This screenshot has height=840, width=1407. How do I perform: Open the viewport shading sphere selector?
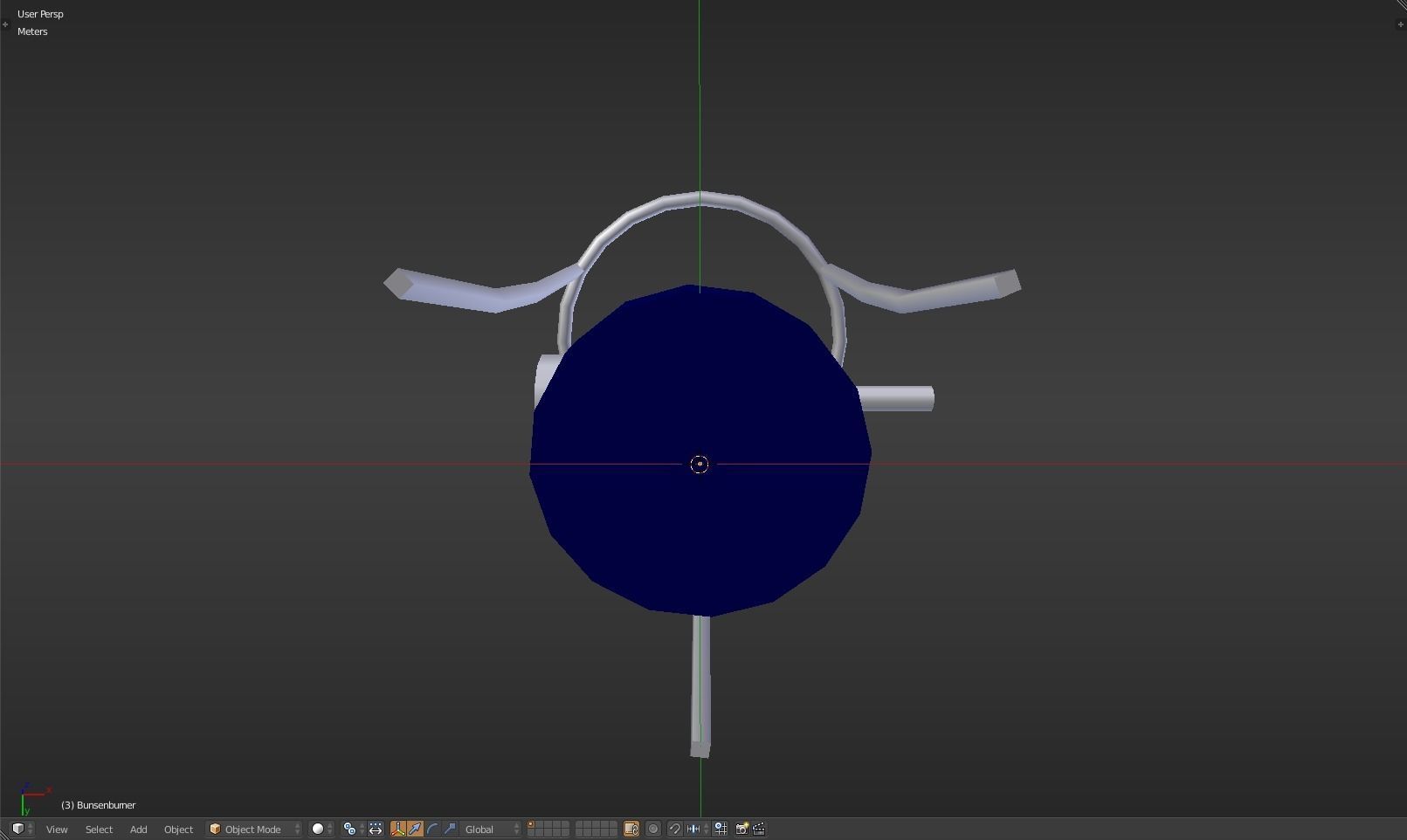click(322, 830)
